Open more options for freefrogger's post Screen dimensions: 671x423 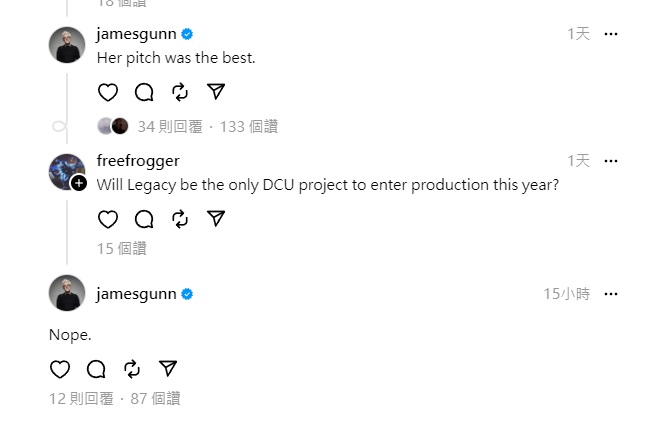pos(611,161)
